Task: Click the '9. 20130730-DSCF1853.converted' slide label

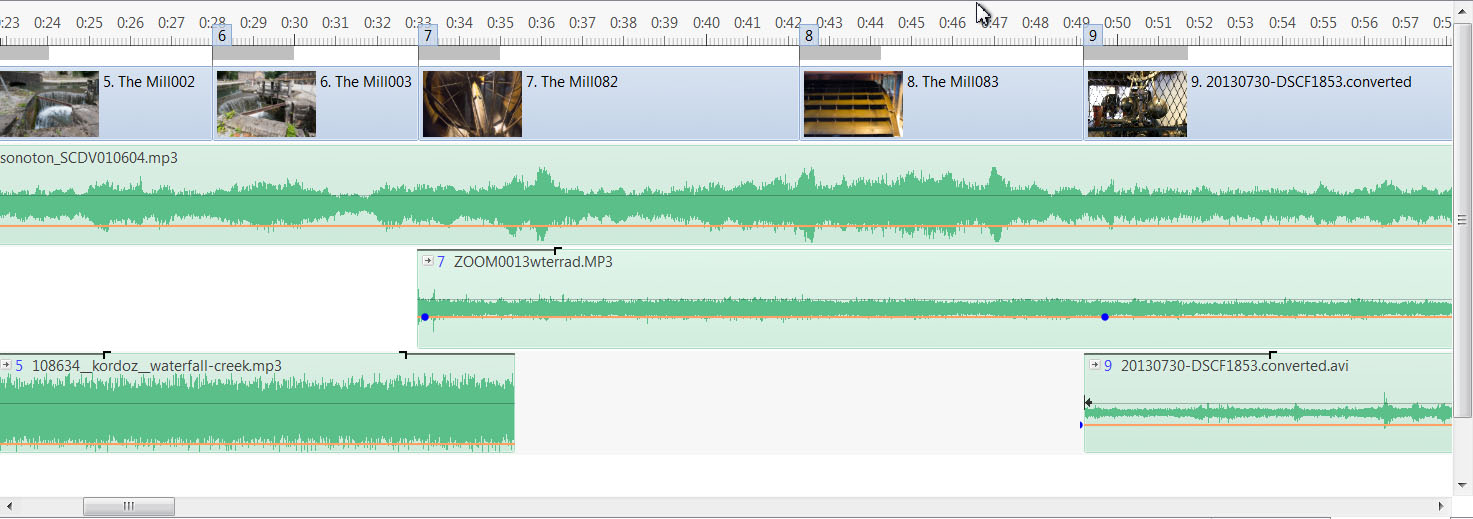Action: 1301,82
